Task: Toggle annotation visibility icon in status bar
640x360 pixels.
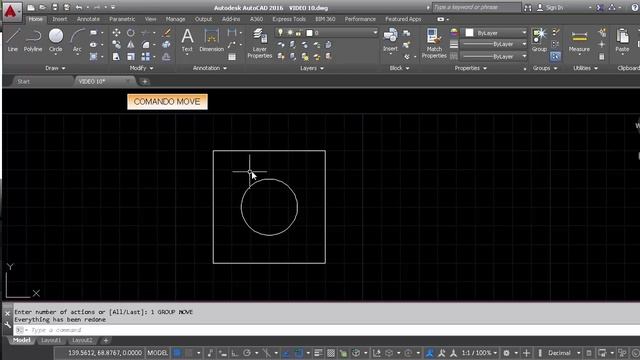Action: [x=429, y=353]
